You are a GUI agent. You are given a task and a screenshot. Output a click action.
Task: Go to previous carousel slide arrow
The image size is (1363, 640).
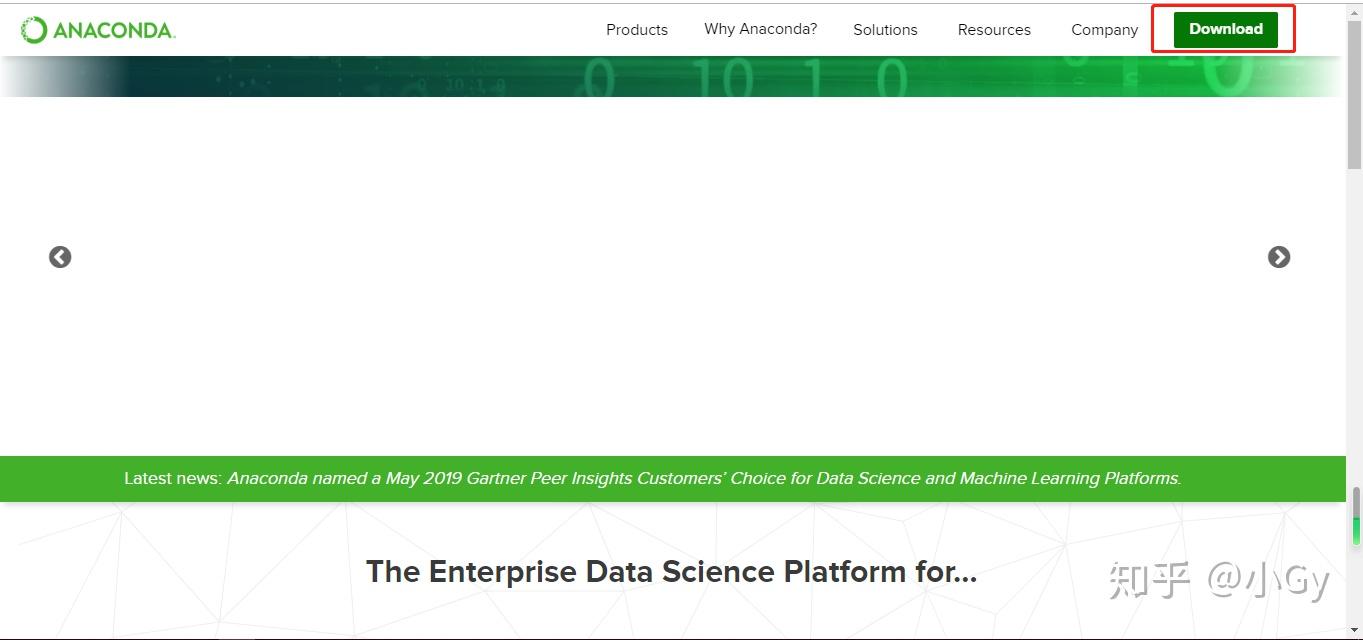pyautogui.click(x=60, y=257)
